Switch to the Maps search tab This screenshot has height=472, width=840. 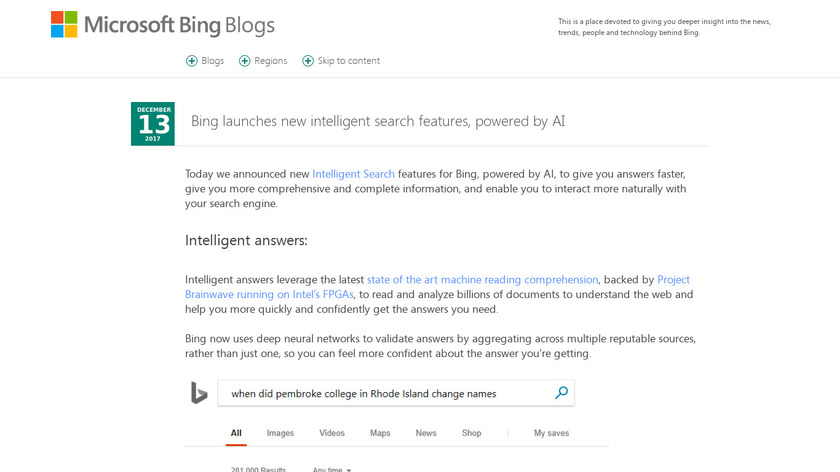tap(380, 433)
